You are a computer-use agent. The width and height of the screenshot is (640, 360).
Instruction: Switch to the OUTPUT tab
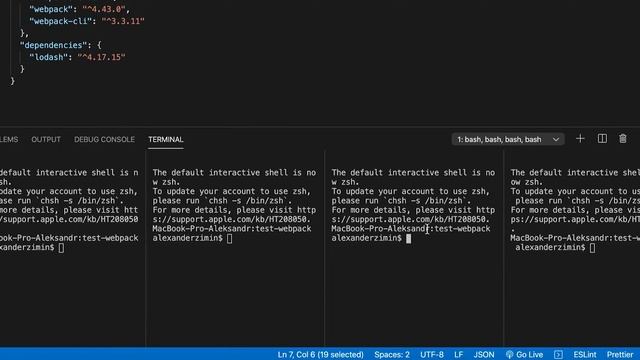click(x=46, y=140)
